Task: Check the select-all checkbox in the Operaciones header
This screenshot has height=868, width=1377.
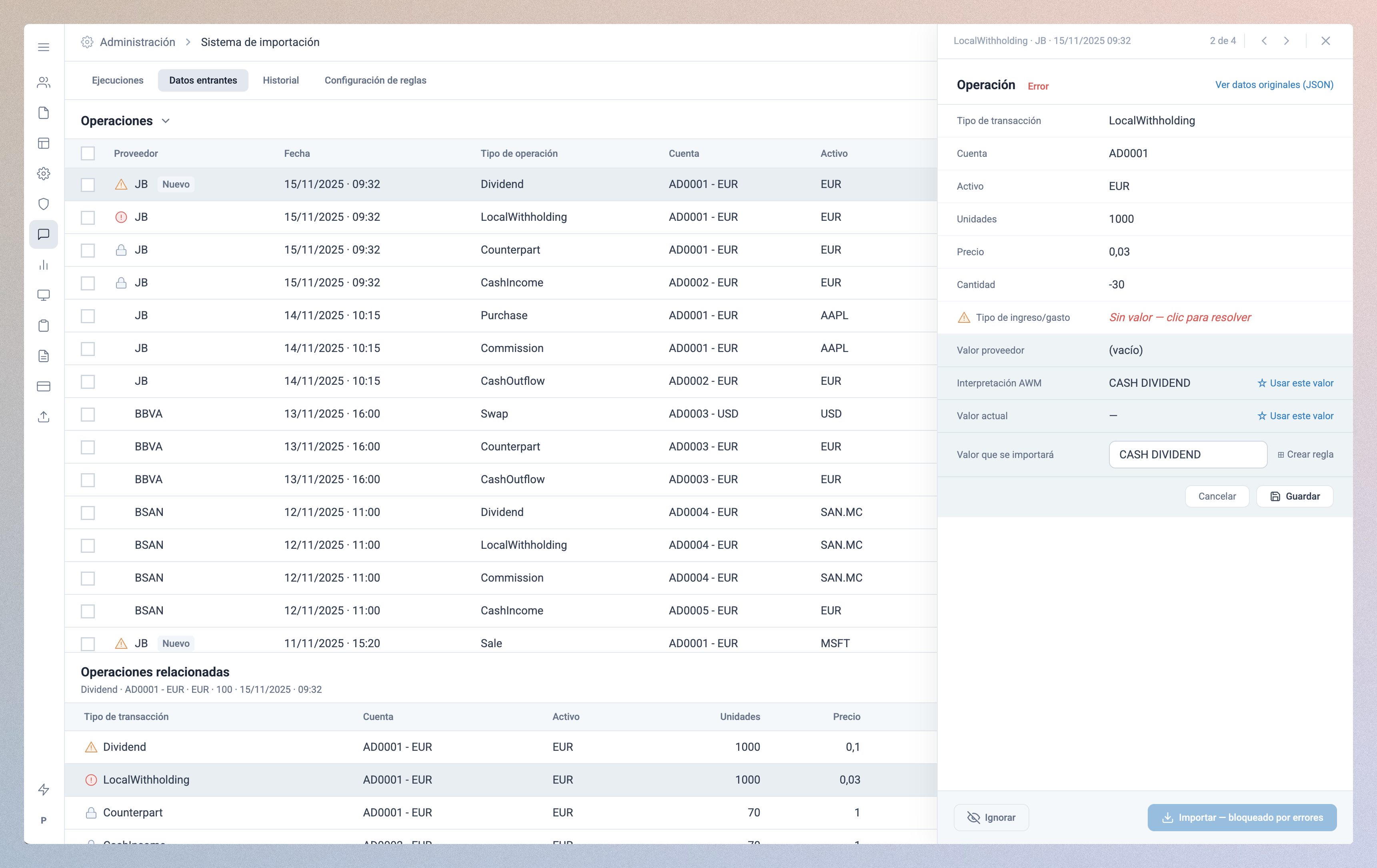Action: point(88,153)
